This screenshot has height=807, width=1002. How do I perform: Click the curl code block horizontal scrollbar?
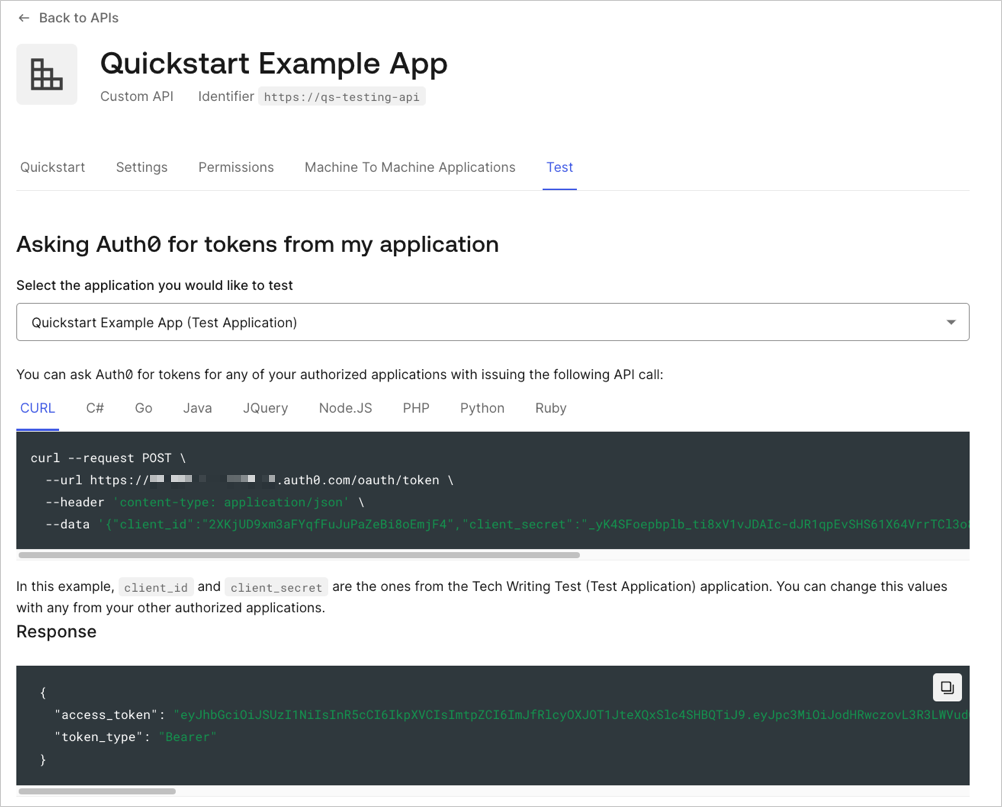pyautogui.click(x=299, y=555)
